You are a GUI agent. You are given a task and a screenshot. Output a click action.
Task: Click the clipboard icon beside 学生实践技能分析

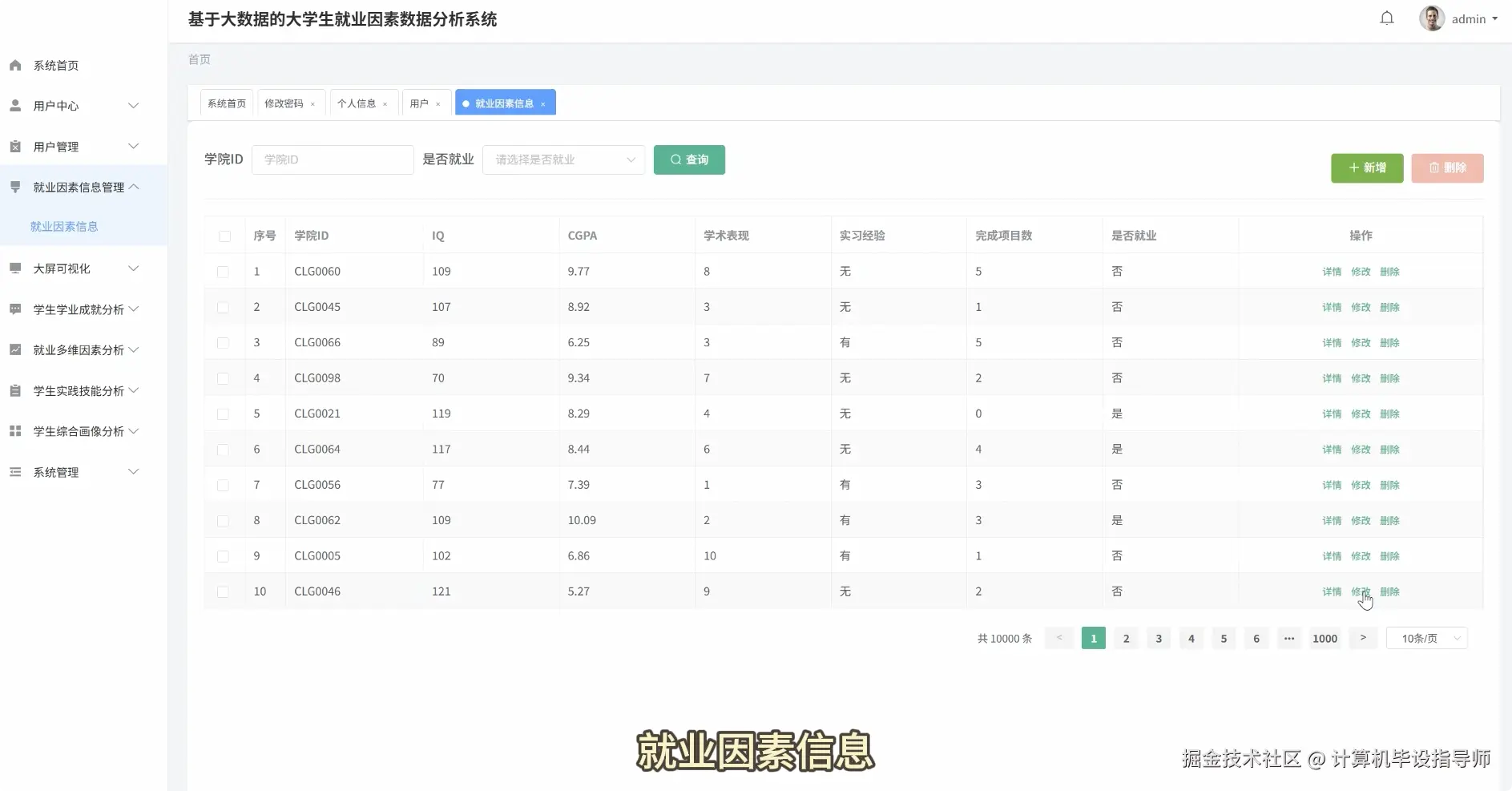coord(15,390)
